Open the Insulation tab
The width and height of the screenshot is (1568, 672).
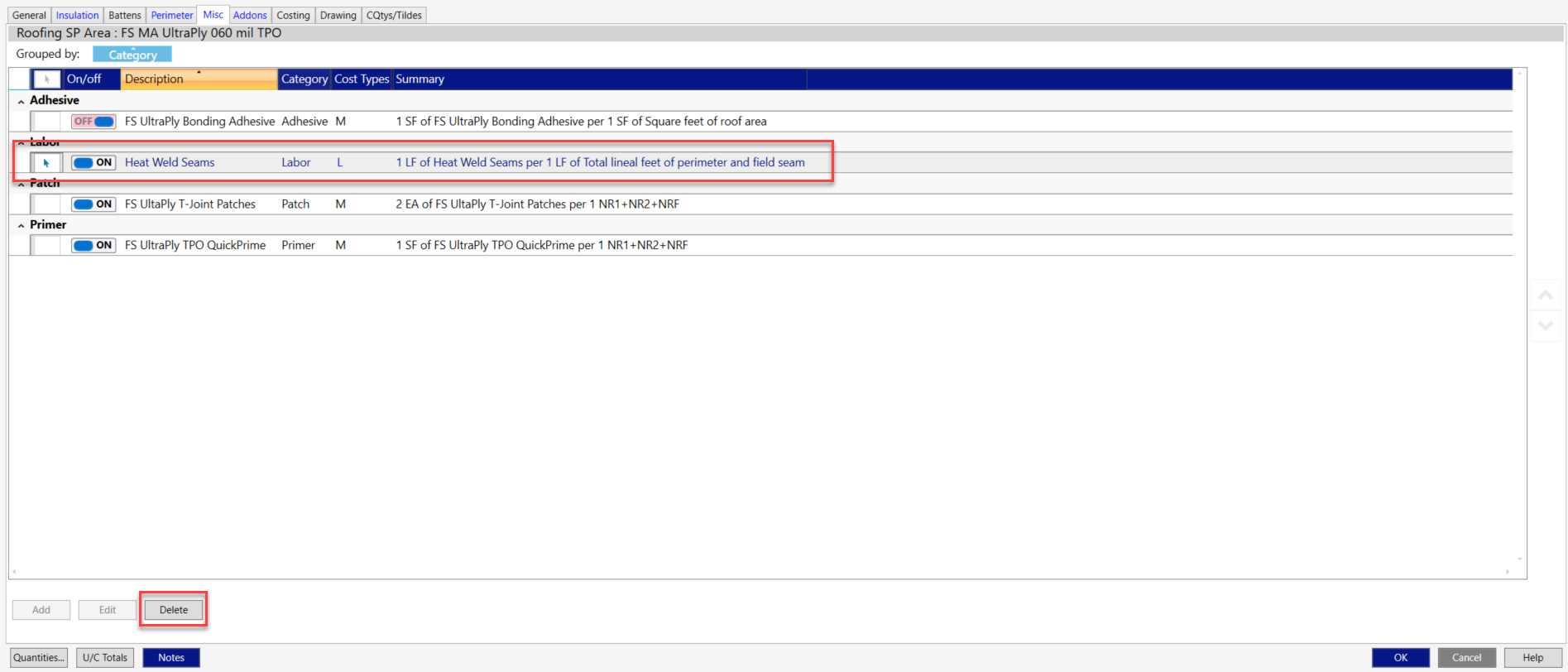point(77,15)
